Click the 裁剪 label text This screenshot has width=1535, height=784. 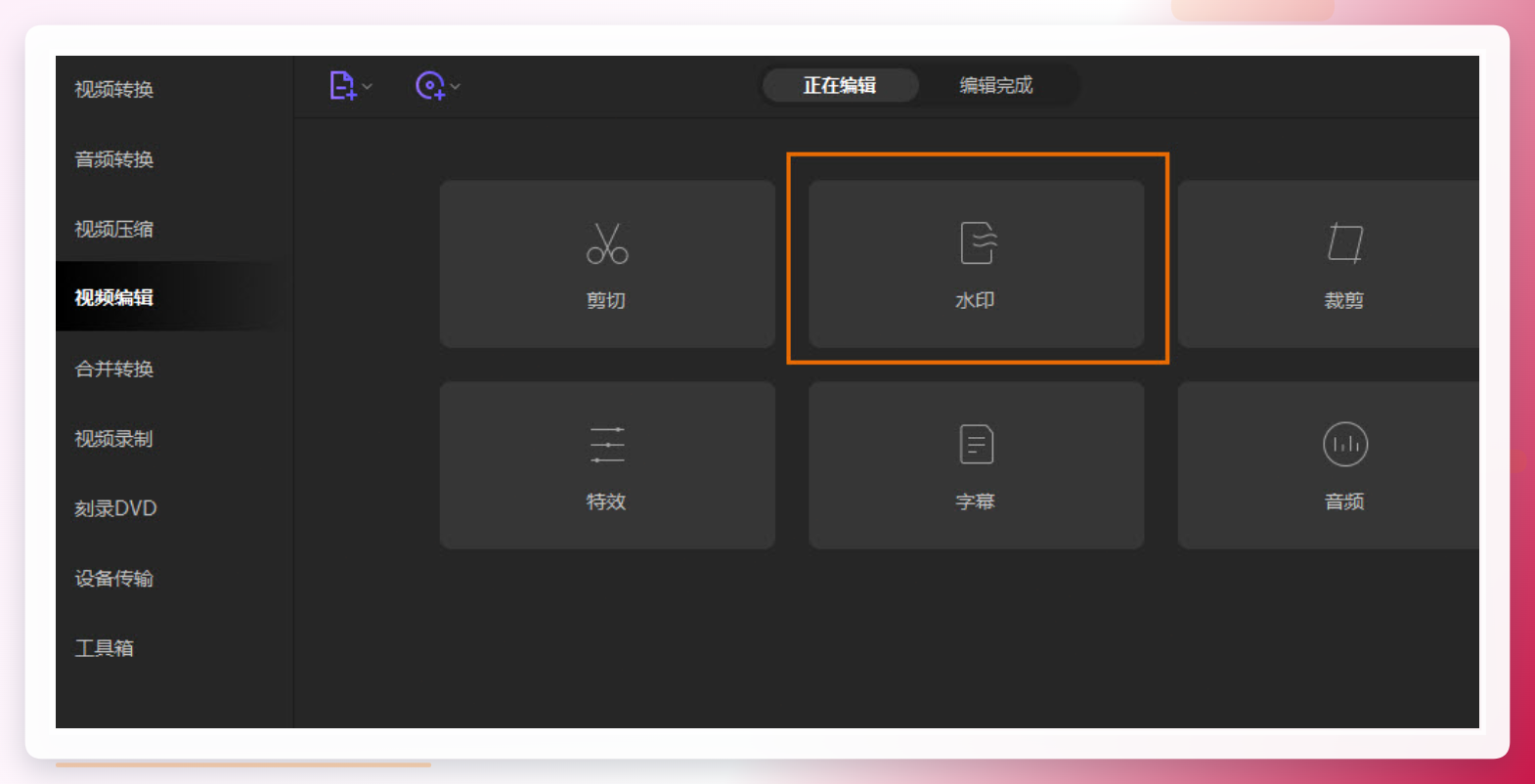[x=1344, y=301]
